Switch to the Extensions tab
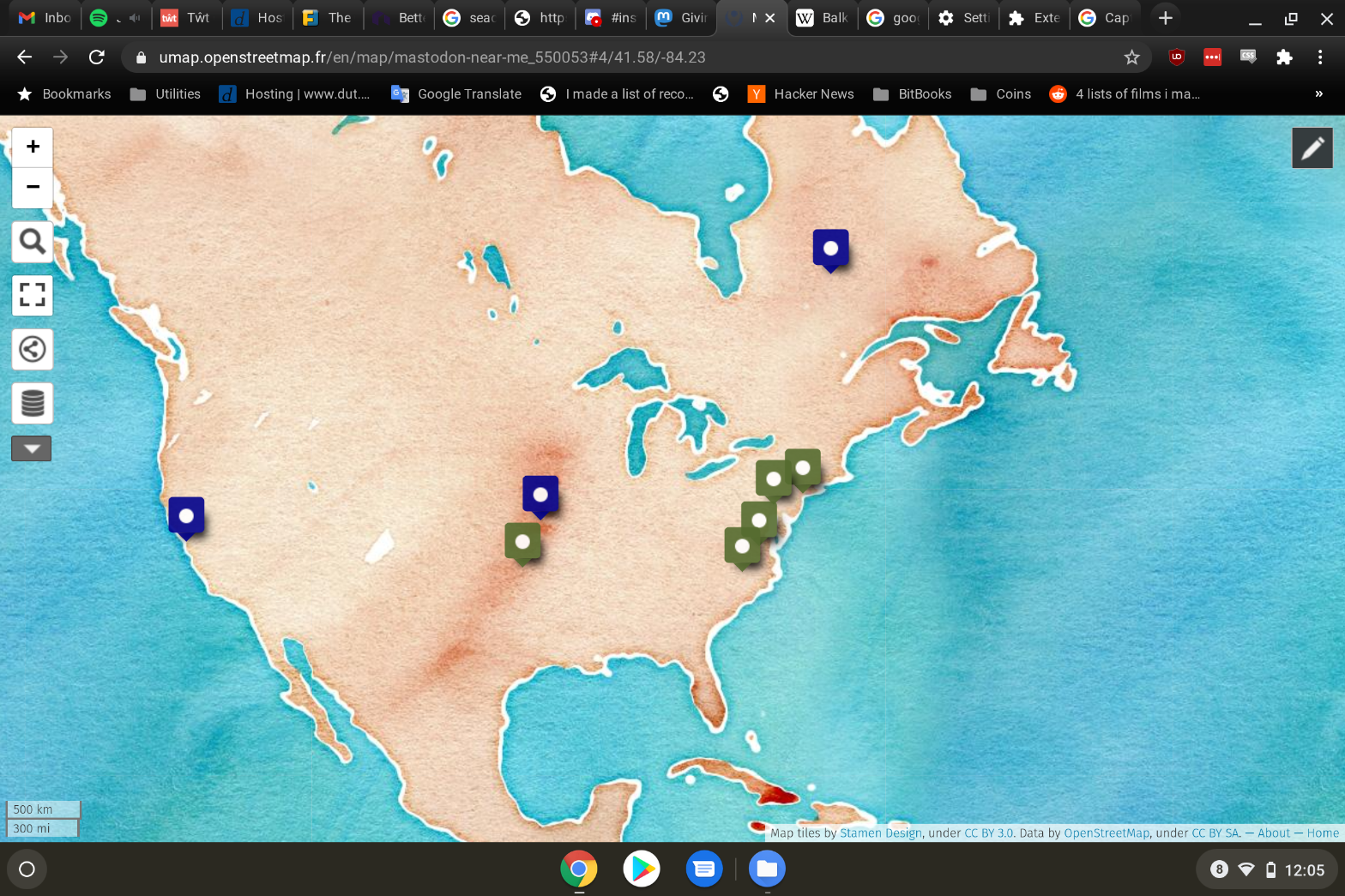 [x=1034, y=18]
